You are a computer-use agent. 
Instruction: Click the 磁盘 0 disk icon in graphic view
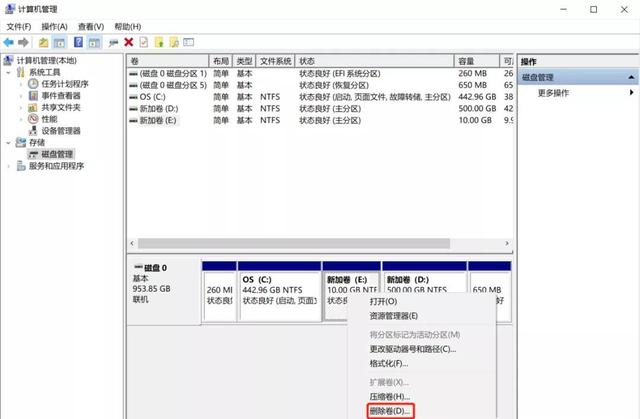click(x=138, y=267)
